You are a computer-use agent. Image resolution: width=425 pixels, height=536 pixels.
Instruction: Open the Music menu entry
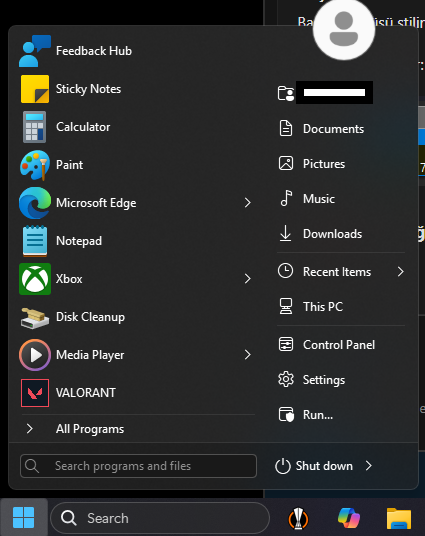coord(341,199)
